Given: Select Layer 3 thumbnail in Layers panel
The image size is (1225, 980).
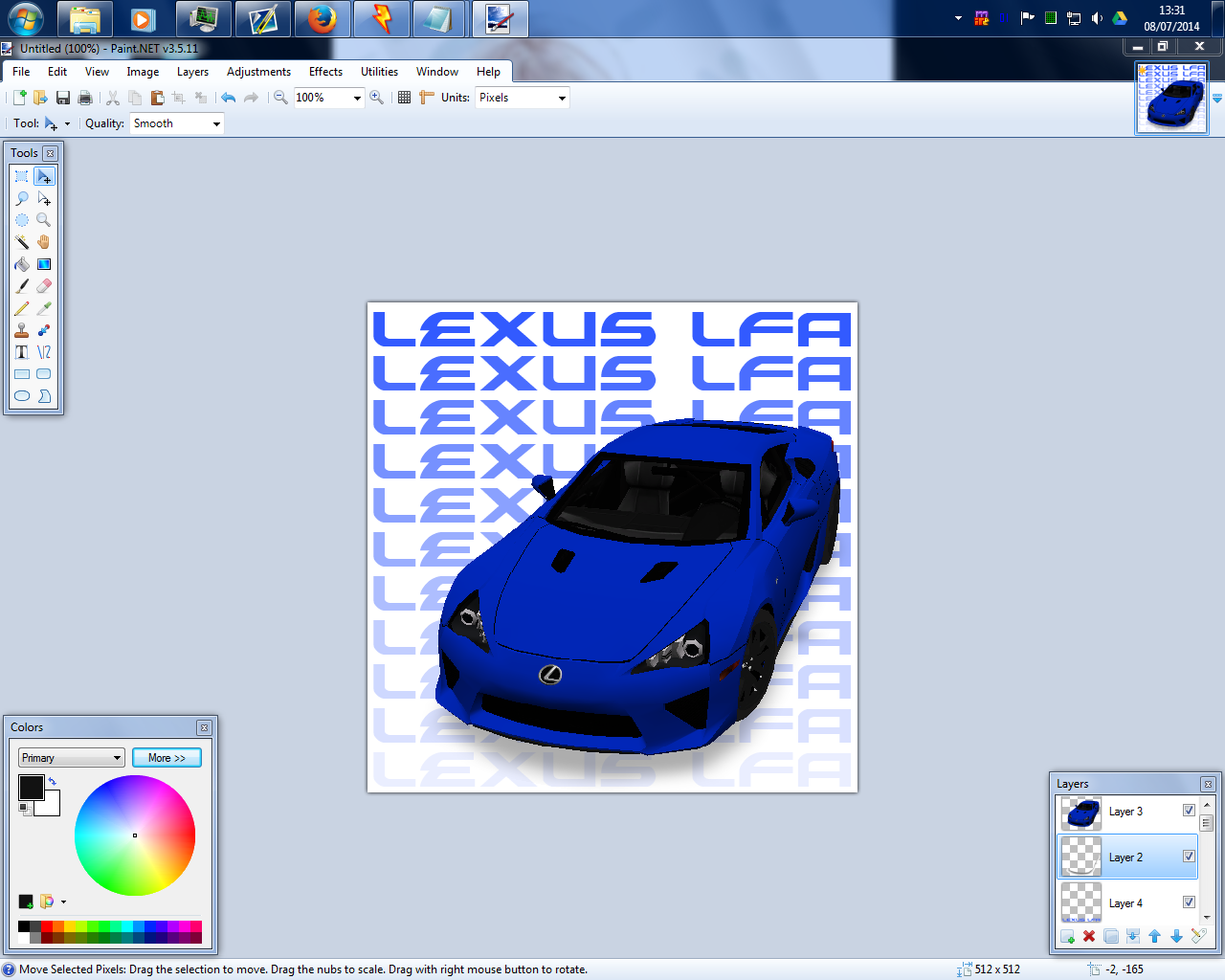Looking at the screenshot, I should coord(1081,813).
